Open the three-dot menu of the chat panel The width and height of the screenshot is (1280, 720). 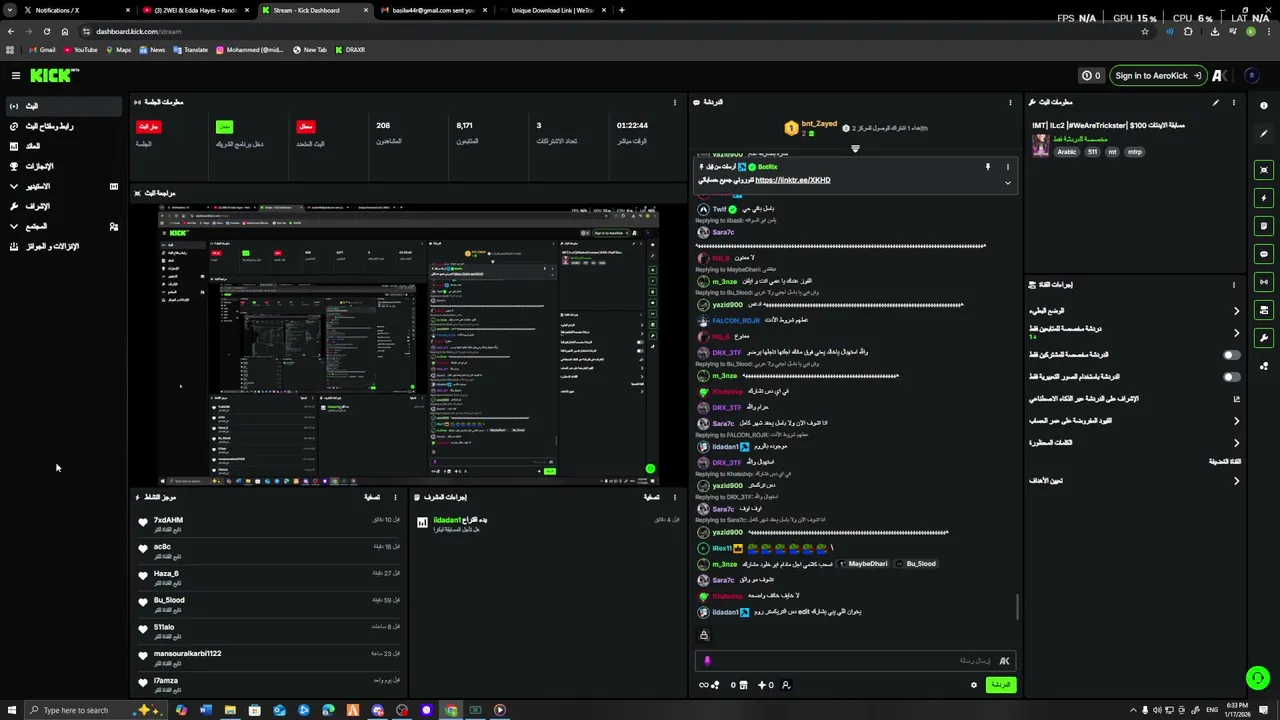pos(1009,102)
